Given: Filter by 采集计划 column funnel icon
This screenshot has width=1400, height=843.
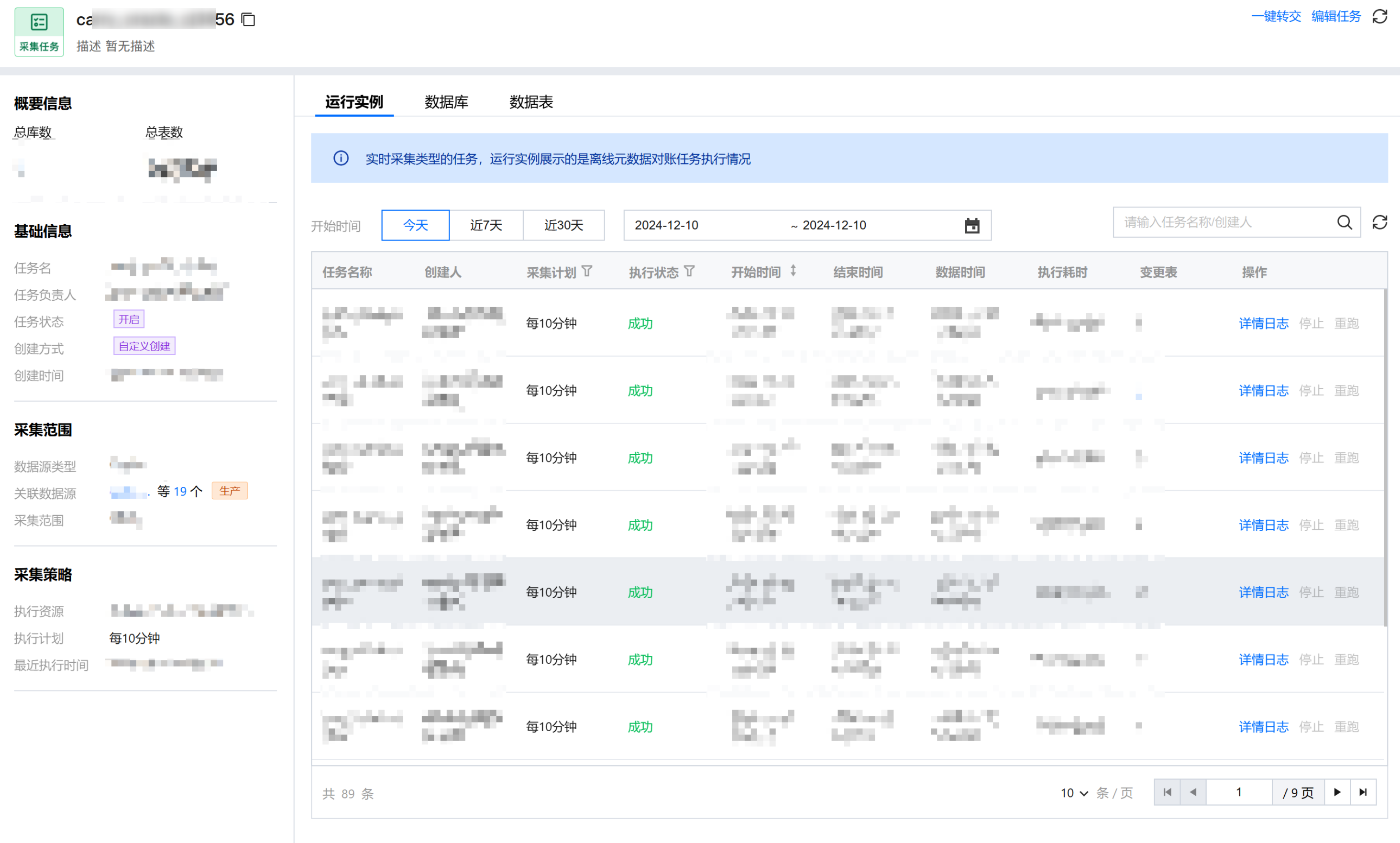Looking at the screenshot, I should pos(587,272).
